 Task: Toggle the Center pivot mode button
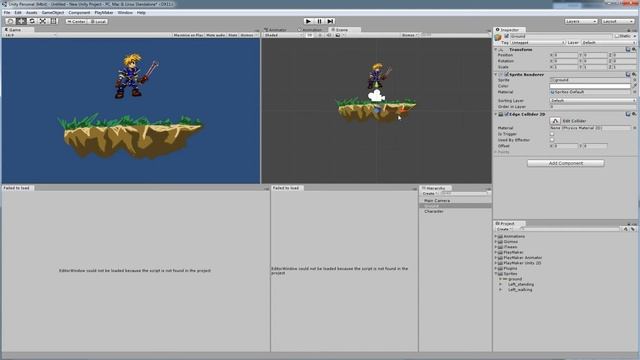(x=76, y=21)
